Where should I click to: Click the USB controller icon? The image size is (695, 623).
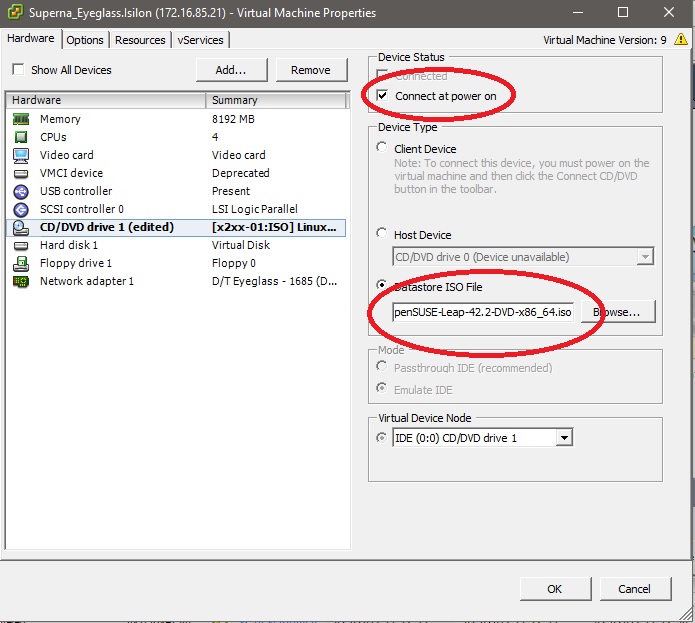(21, 191)
